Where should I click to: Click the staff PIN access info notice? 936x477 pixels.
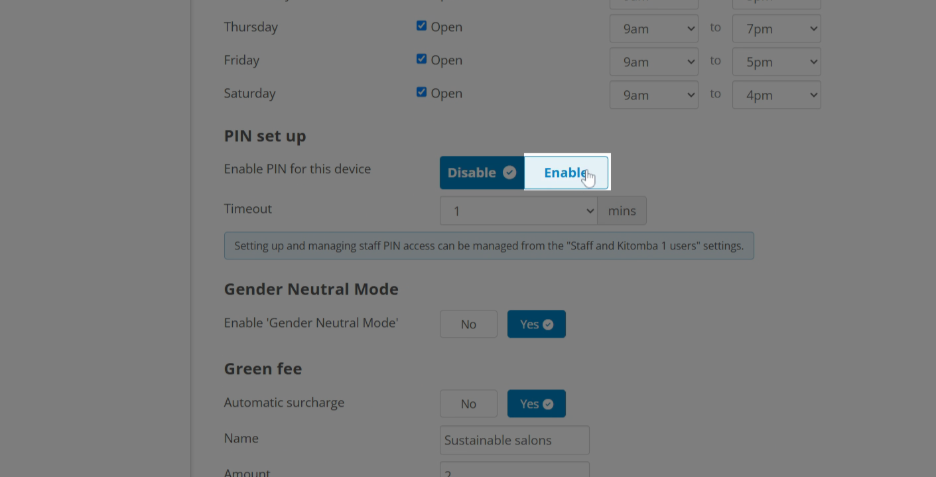coord(489,246)
